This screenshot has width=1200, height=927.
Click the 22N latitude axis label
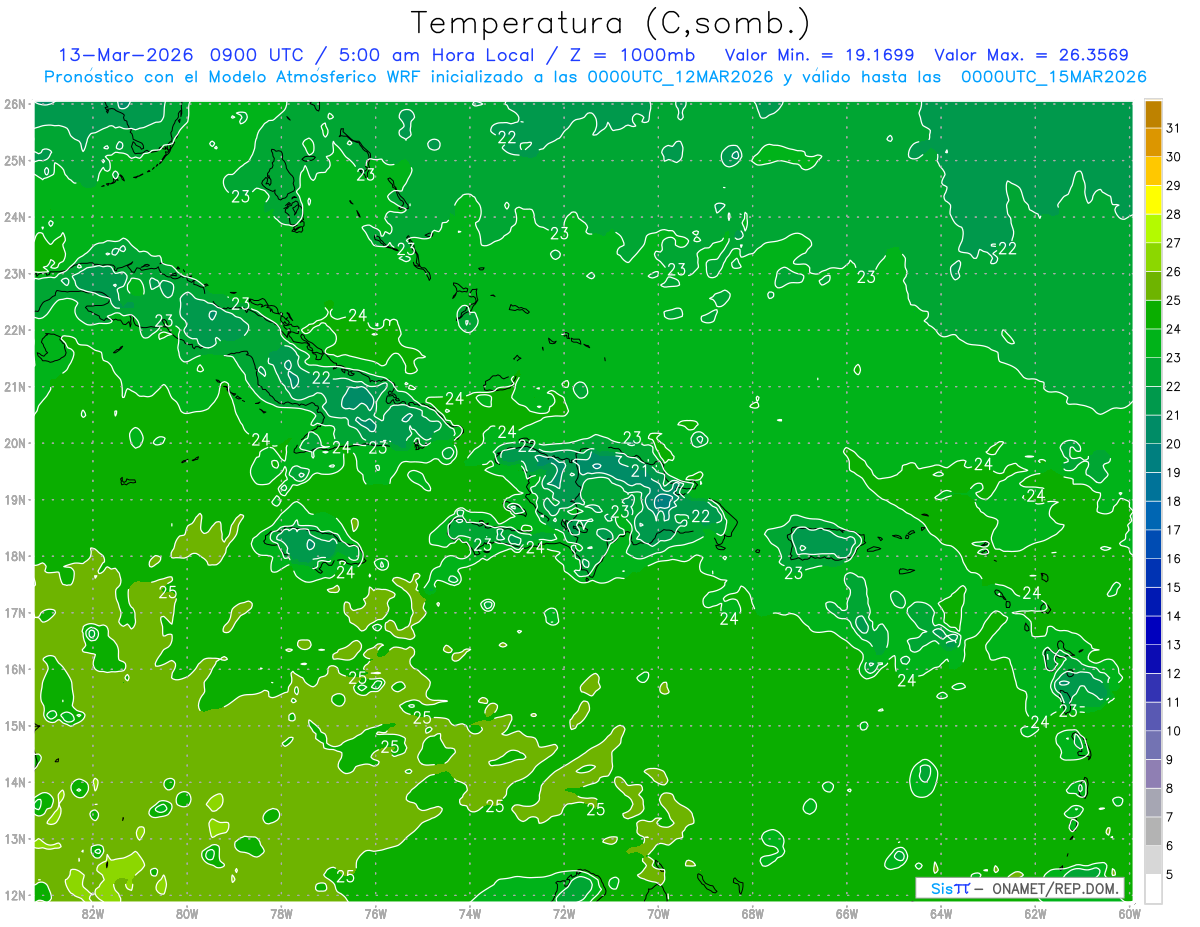coord(14,330)
